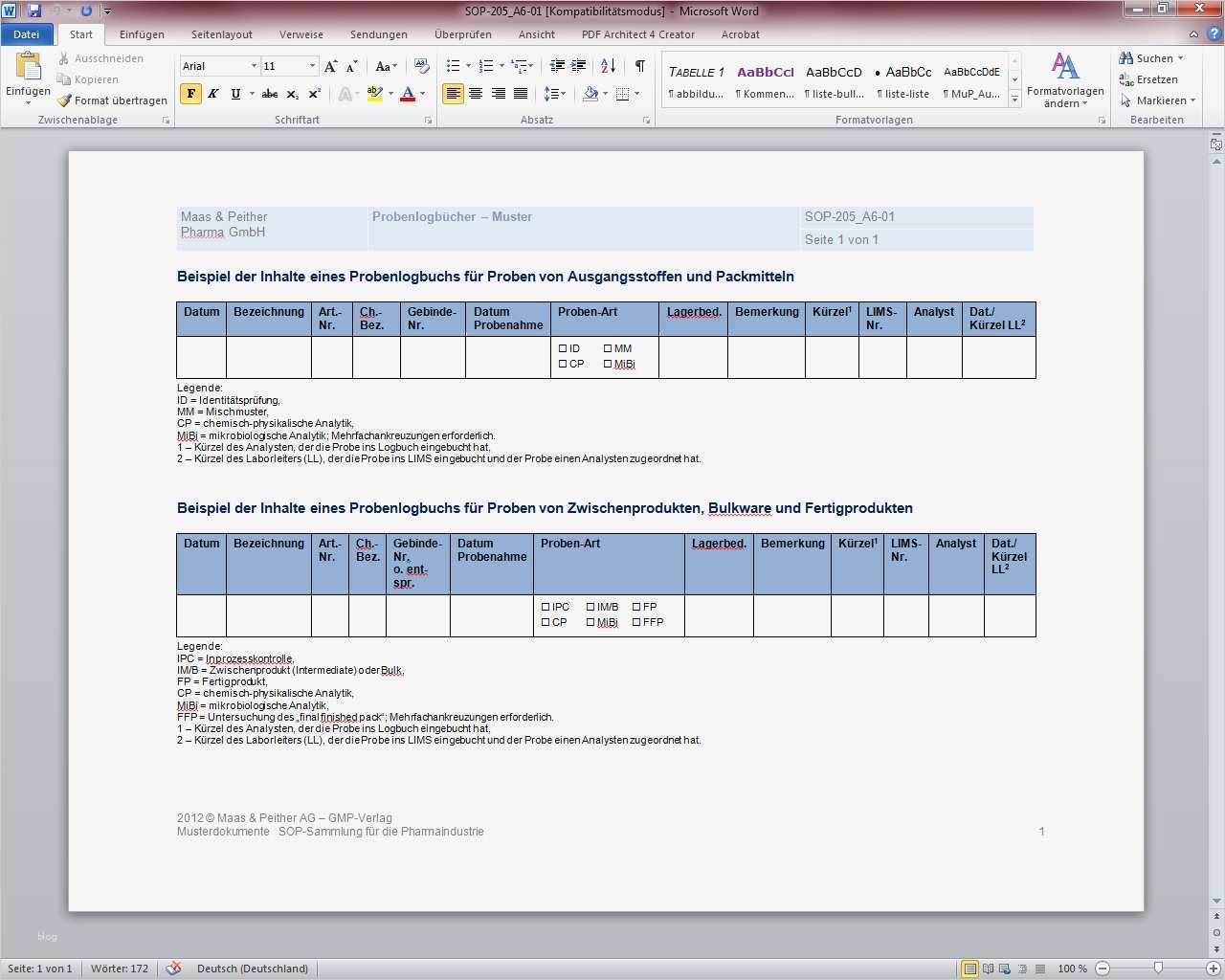Screen dimensions: 1225x980
Task: Click the Format übertragen painter icon
Action: click(x=64, y=100)
